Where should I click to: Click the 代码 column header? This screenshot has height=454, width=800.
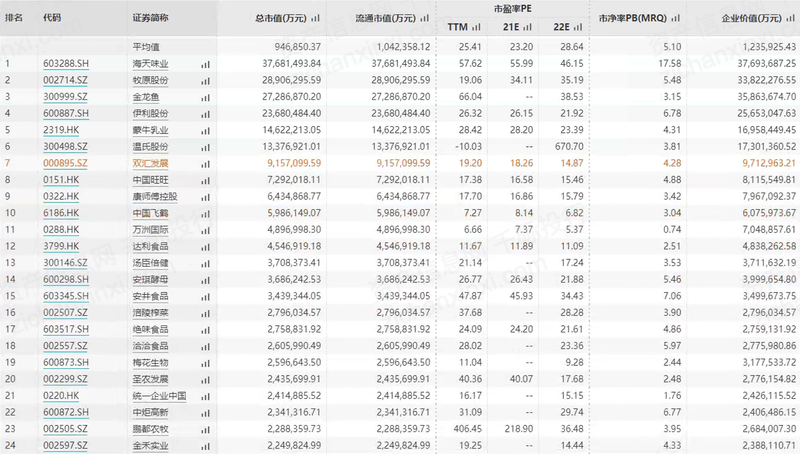tap(52, 18)
